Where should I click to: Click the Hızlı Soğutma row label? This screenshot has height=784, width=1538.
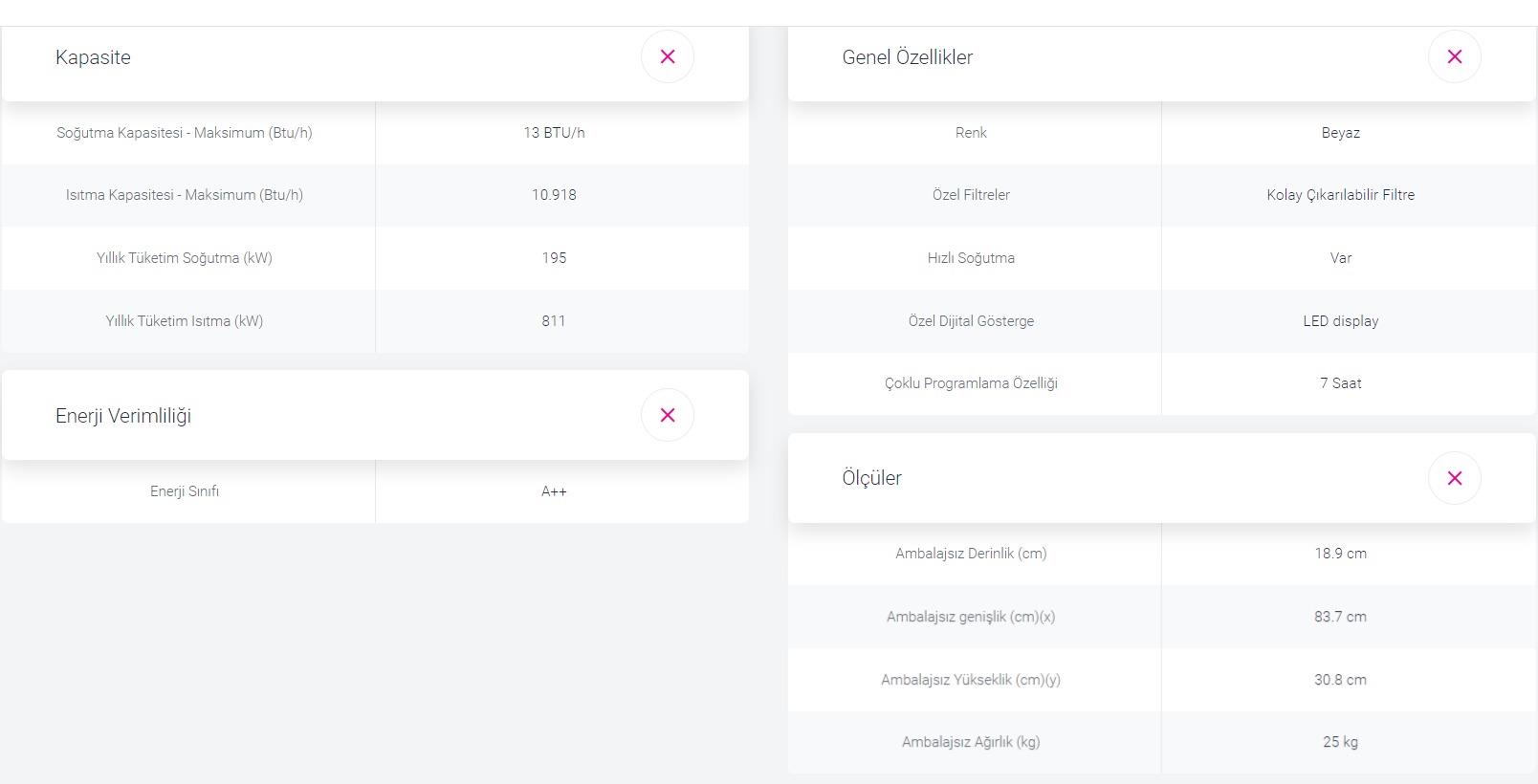pos(971,258)
